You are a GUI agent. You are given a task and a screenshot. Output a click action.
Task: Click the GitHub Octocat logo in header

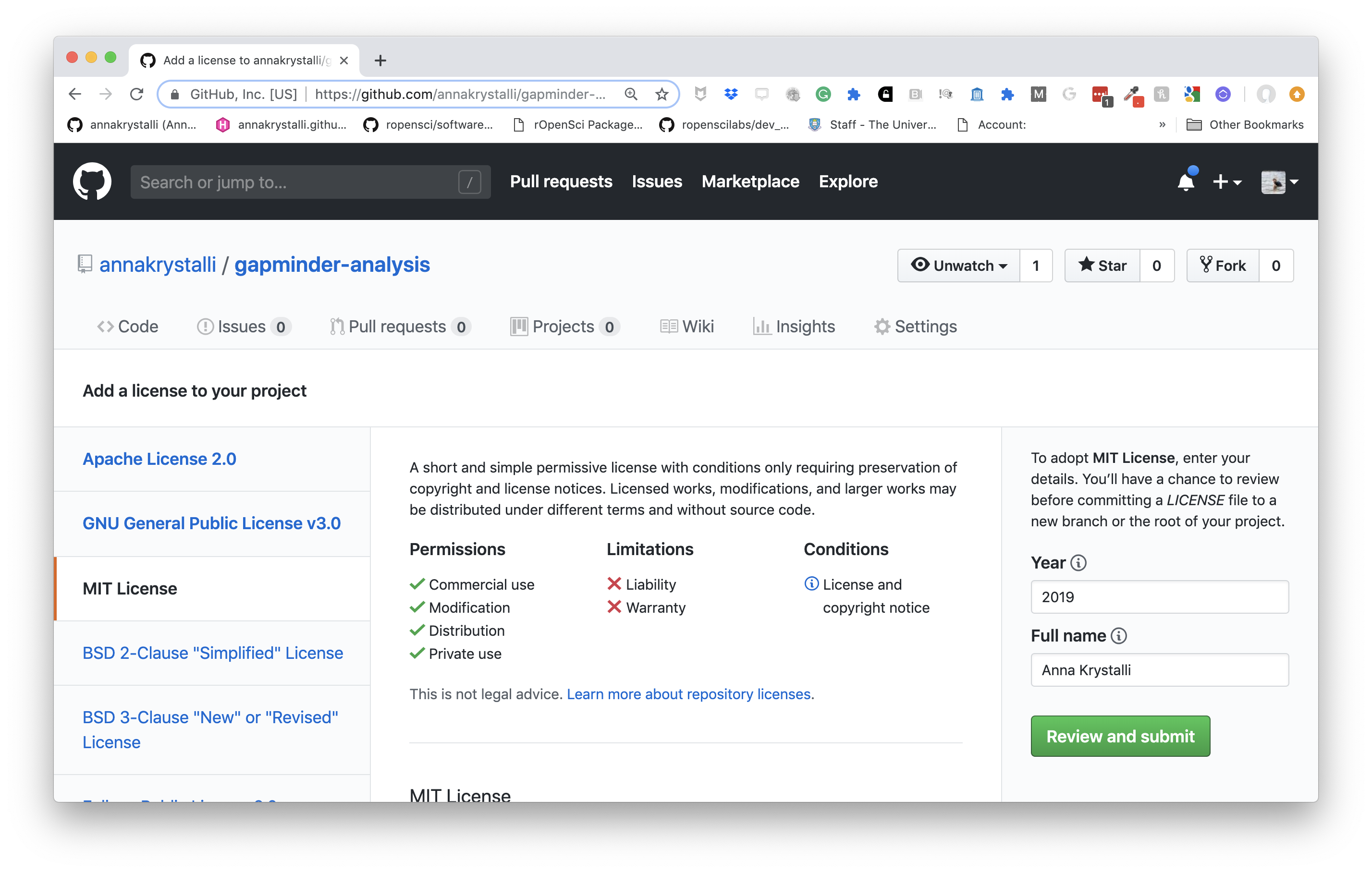click(x=92, y=182)
